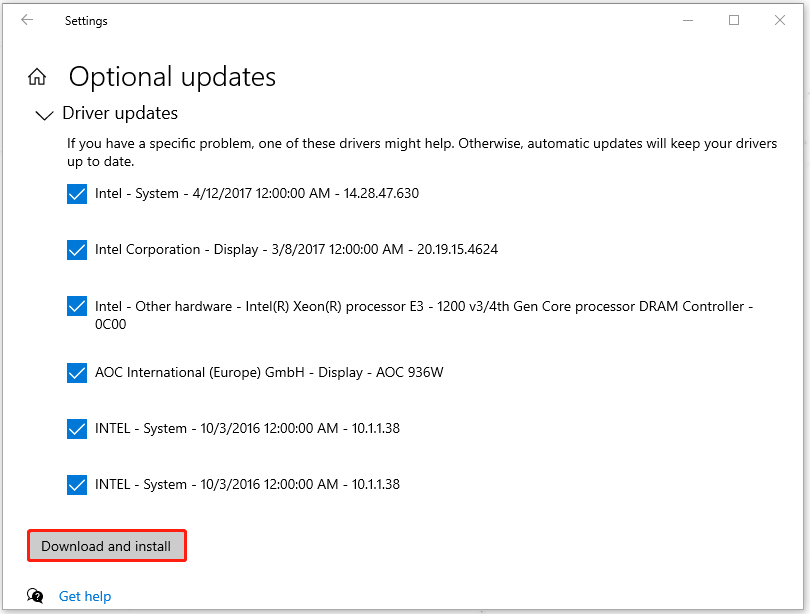Uncheck the AOC 936W display driver
The height and width of the screenshot is (614, 810).
77,373
